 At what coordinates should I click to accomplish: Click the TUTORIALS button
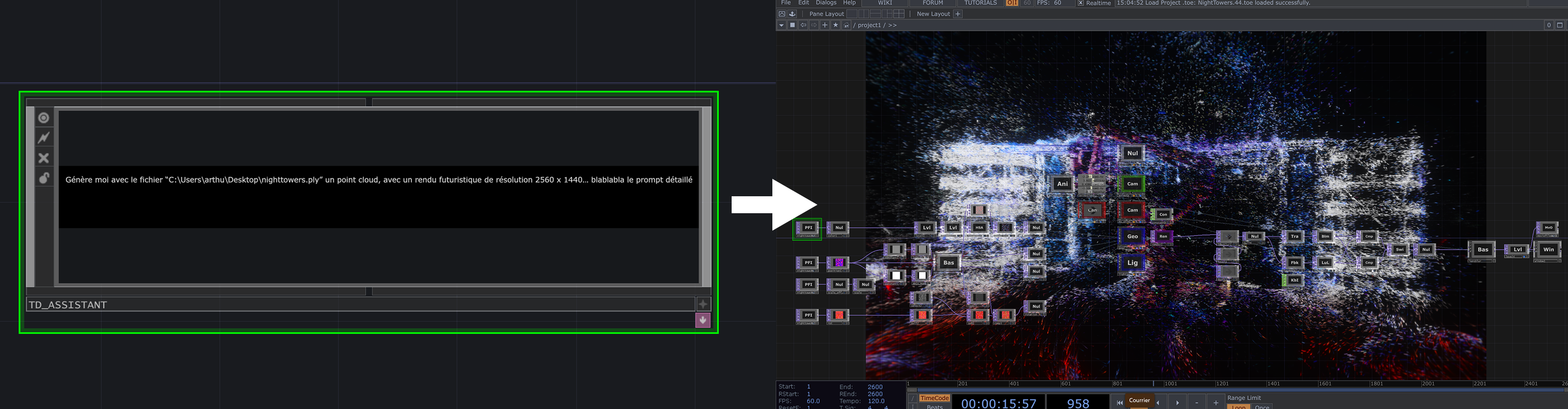(980, 3)
